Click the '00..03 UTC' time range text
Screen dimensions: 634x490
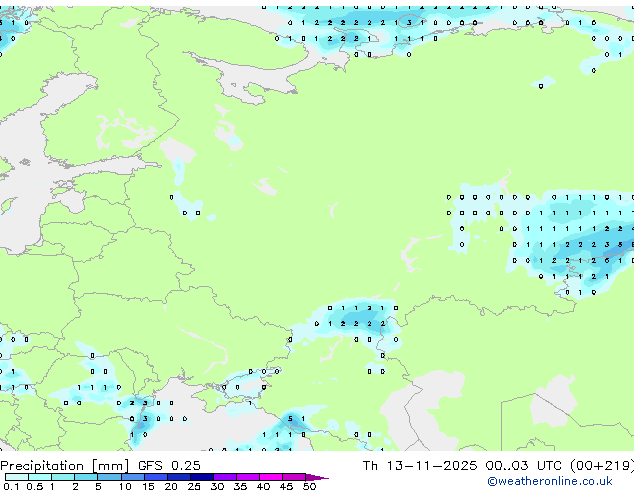coord(524,466)
